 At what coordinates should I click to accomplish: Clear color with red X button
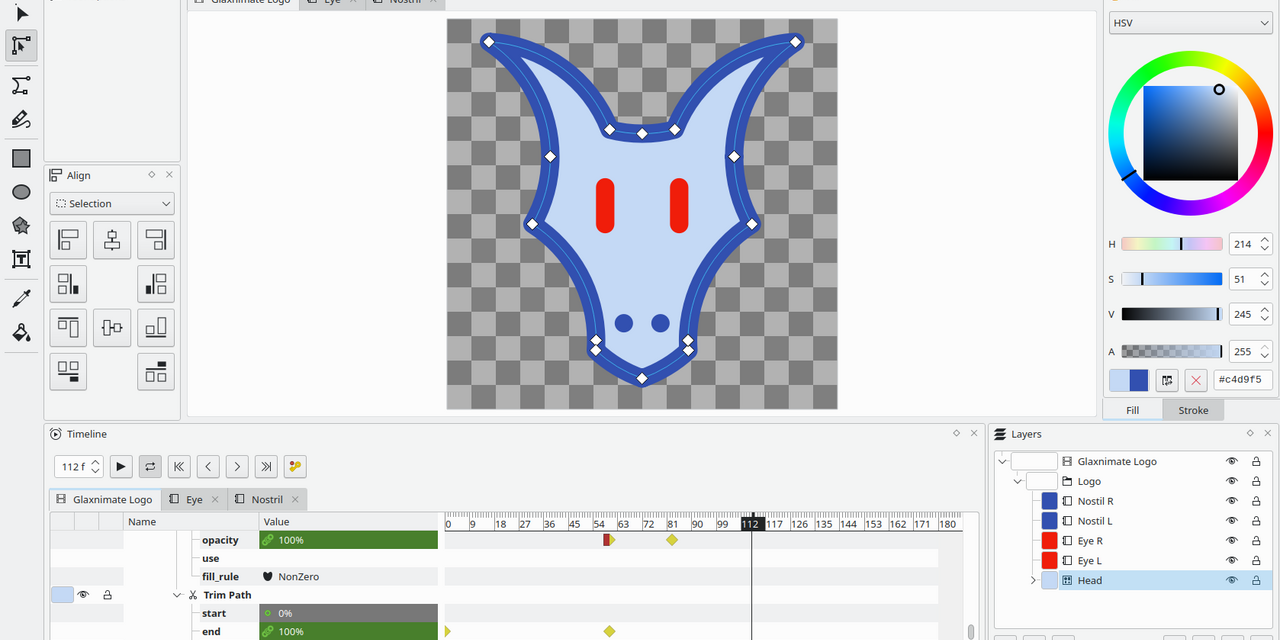(x=1195, y=380)
